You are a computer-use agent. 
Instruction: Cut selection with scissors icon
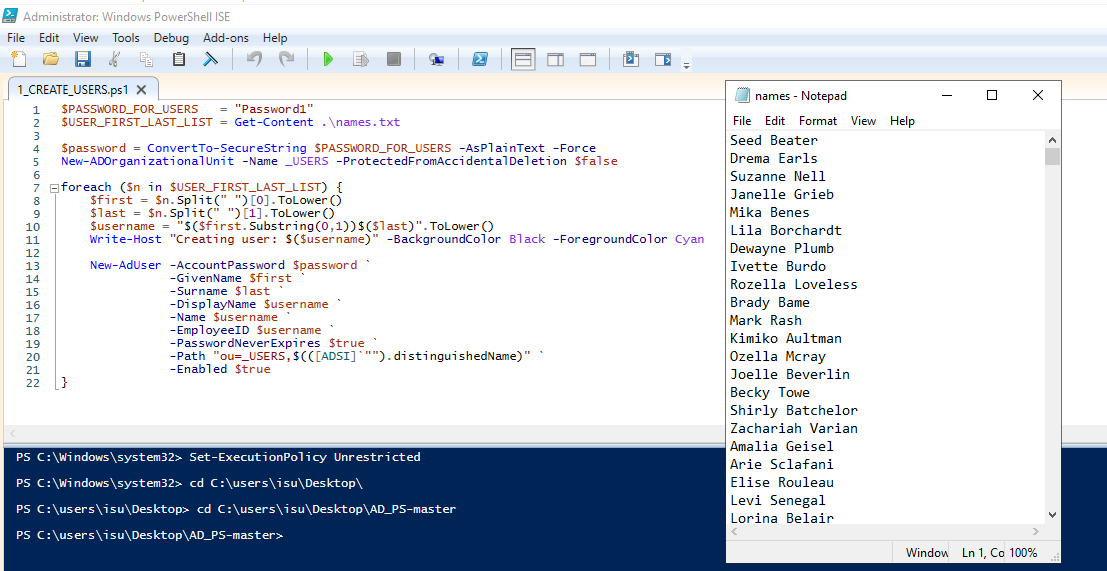point(114,59)
